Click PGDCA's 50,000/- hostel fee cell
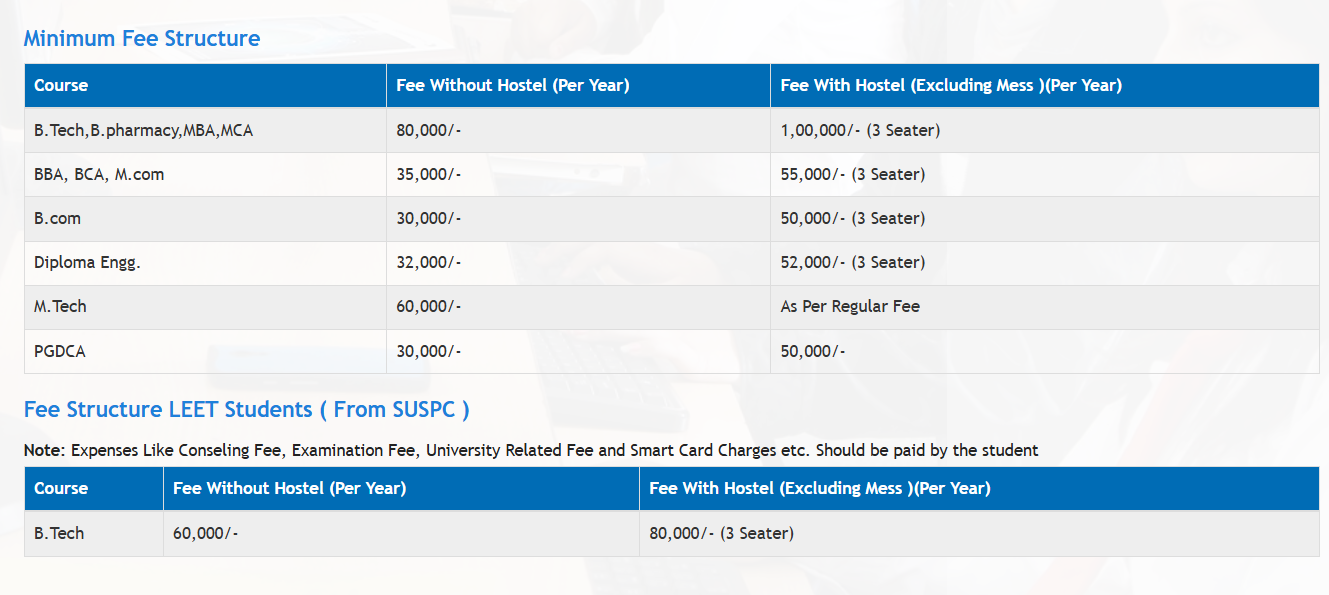The image size is (1329, 595). pyautogui.click(x=813, y=350)
